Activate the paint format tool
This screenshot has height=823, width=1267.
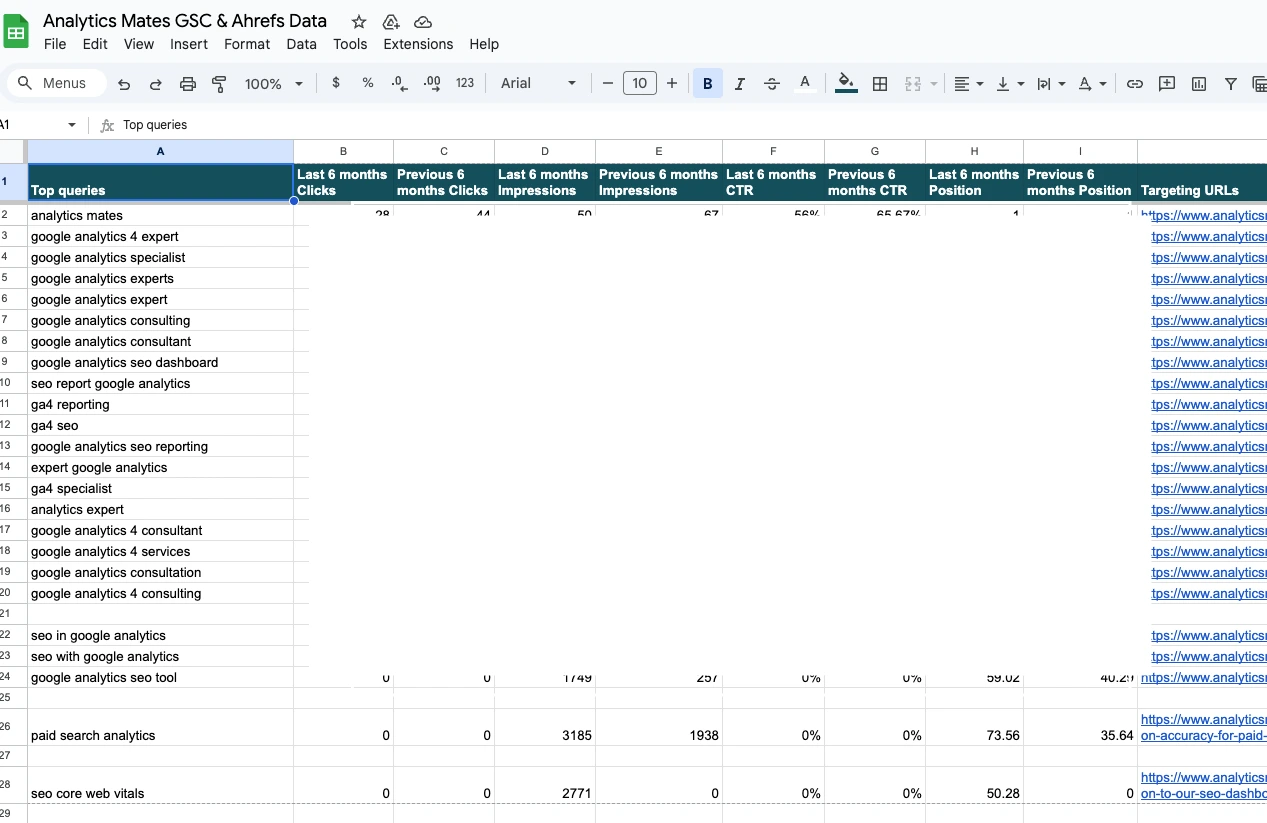pyautogui.click(x=220, y=84)
